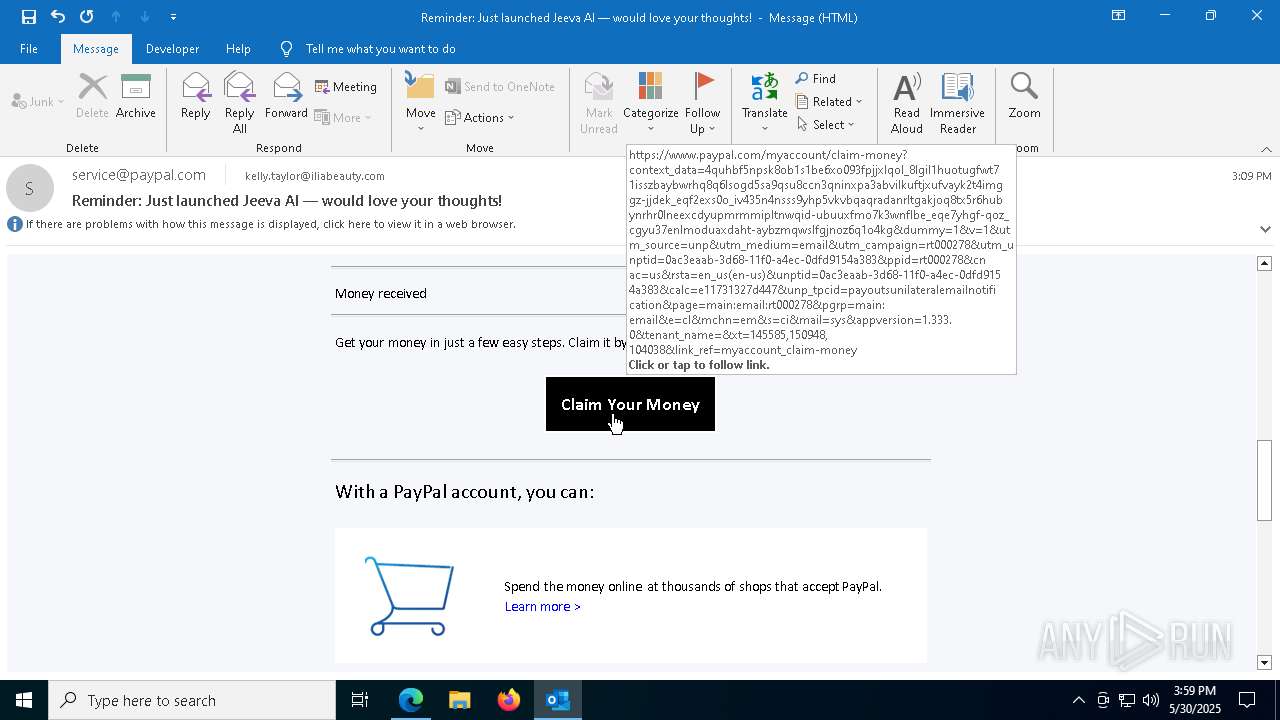Screen dimensions: 1280x720
Task: Send to OneNote button
Action: tap(500, 87)
